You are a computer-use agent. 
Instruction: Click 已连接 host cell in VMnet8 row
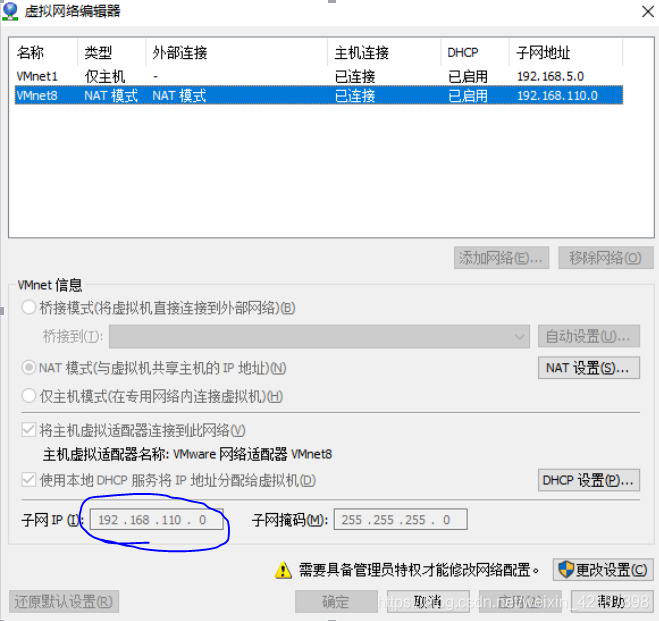pyautogui.click(x=355, y=95)
